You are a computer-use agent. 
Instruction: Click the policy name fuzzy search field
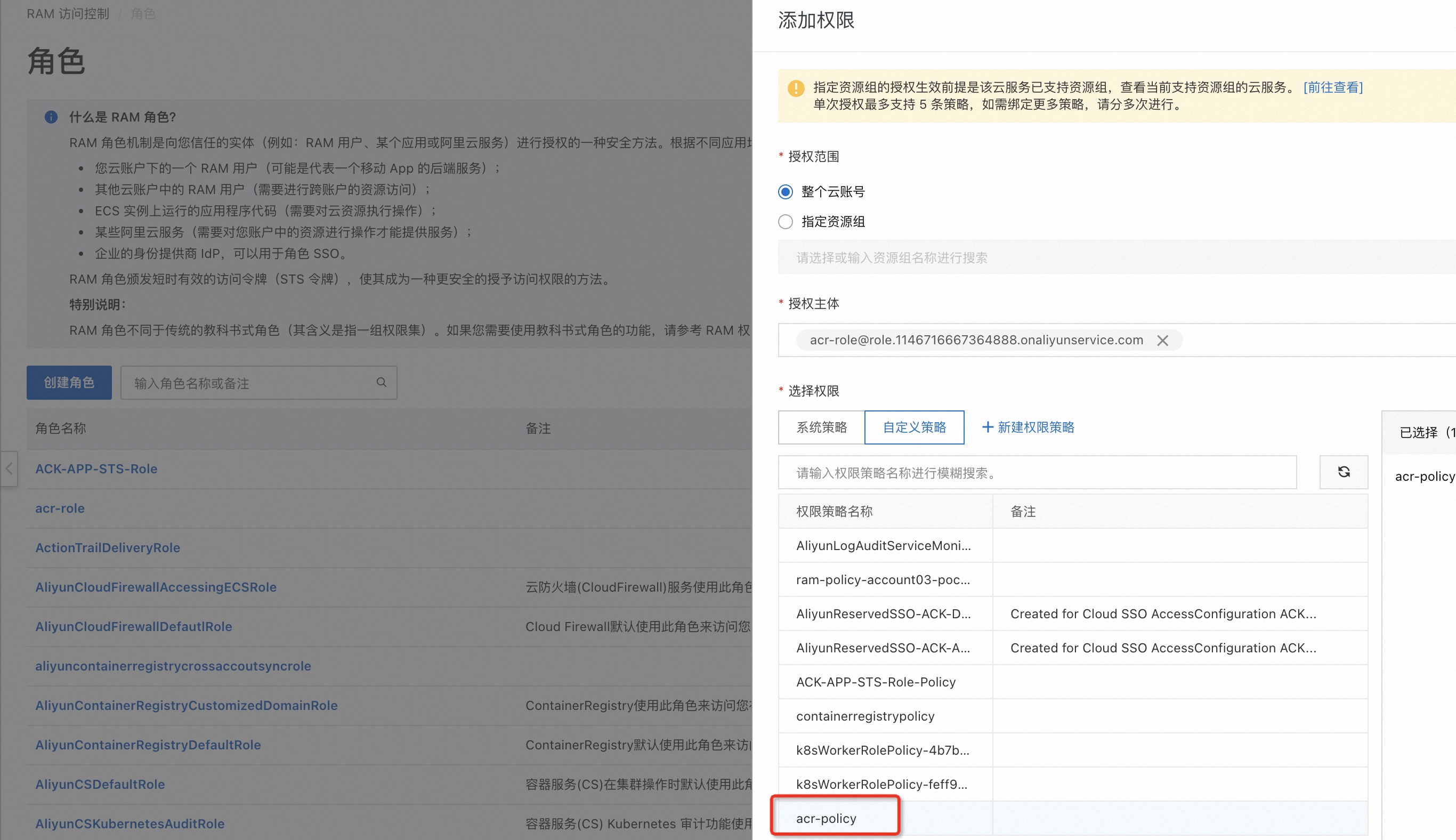click(x=1037, y=472)
